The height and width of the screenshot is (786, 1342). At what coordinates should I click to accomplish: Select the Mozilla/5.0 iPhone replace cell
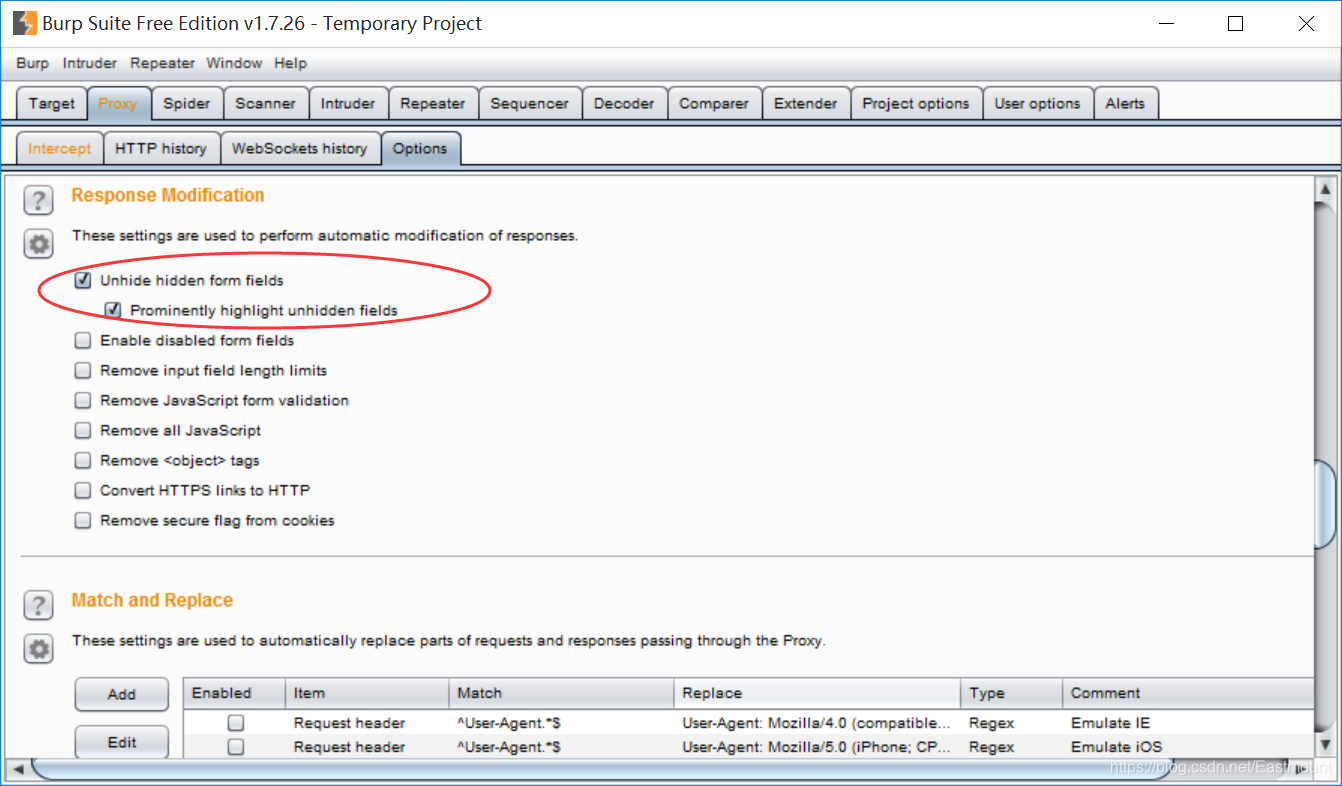click(x=818, y=746)
